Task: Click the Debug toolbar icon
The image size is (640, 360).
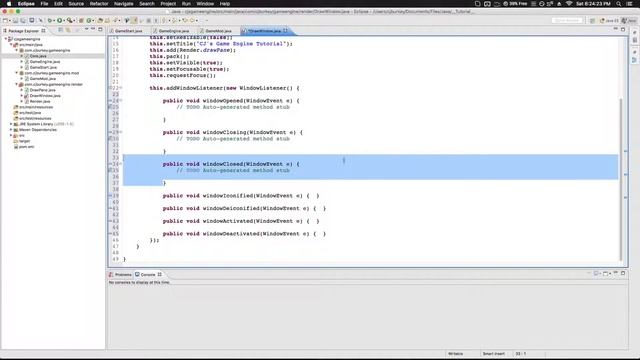Action: point(50,20)
